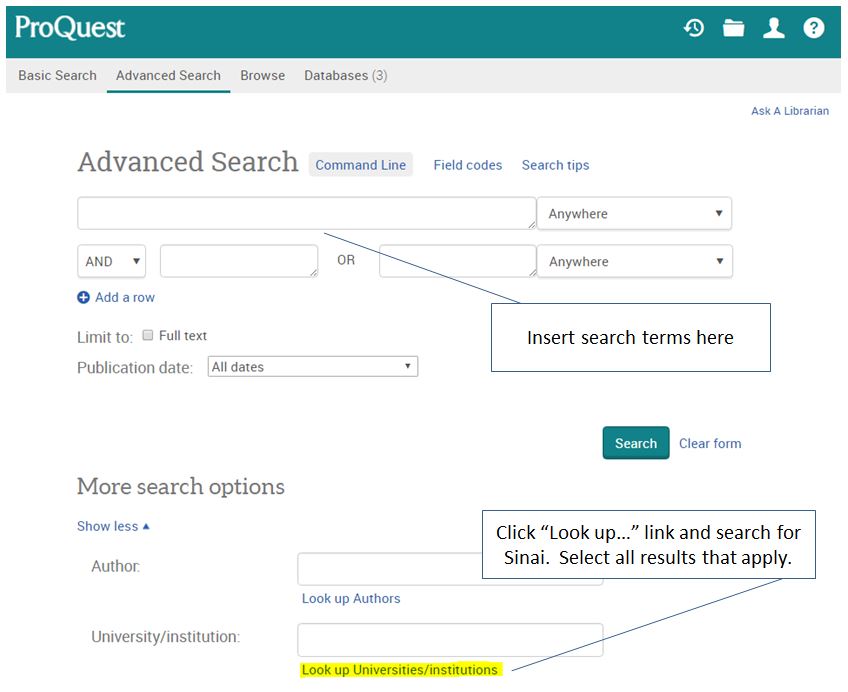Open the AND operator dropdown
848x692 pixels.
pos(112,261)
